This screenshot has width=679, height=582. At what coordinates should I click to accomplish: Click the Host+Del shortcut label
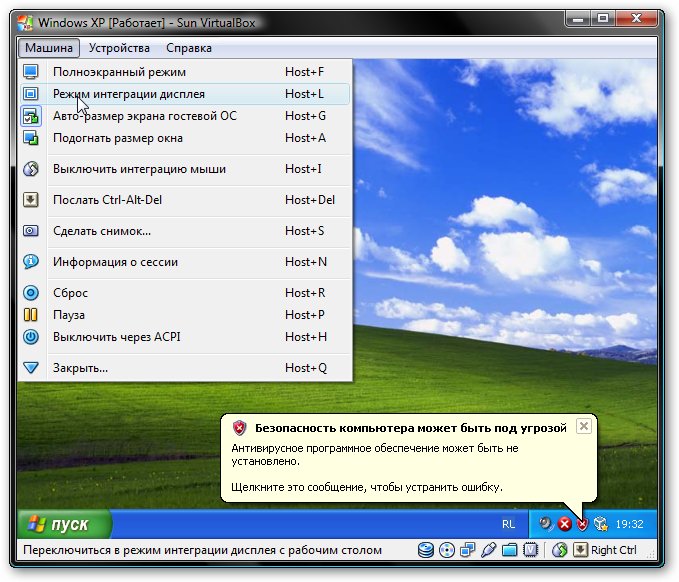pos(310,200)
